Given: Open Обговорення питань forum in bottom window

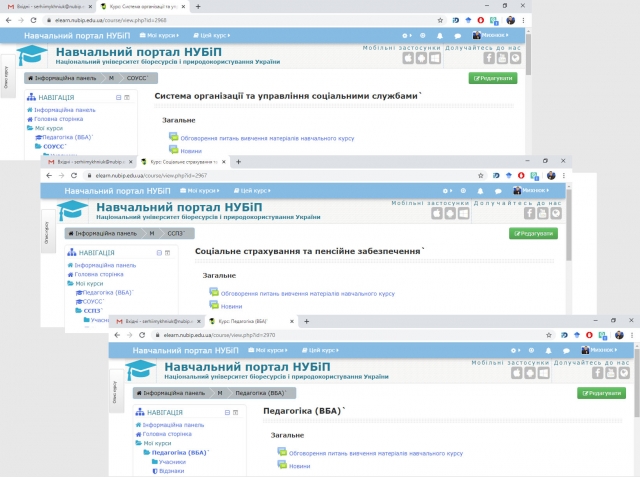Looking at the screenshot, I should tap(376, 453).
